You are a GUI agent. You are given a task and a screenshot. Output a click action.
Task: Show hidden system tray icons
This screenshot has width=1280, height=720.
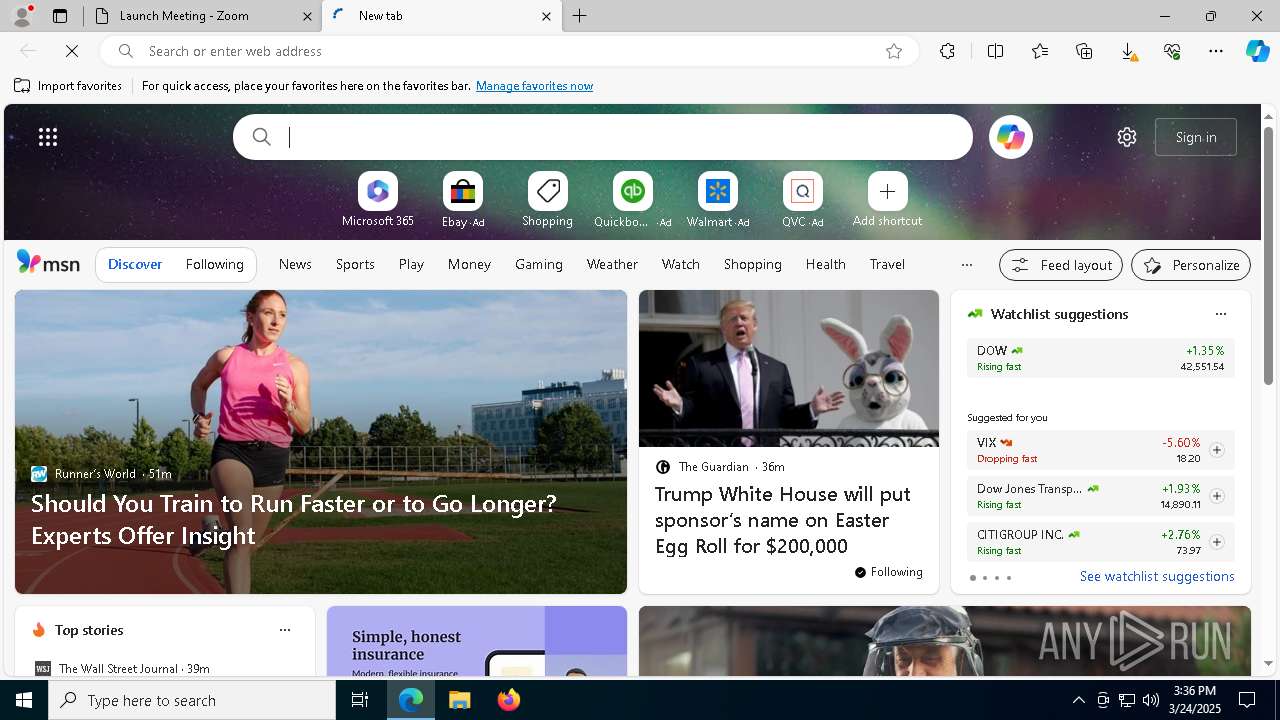(x=1078, y=700)
